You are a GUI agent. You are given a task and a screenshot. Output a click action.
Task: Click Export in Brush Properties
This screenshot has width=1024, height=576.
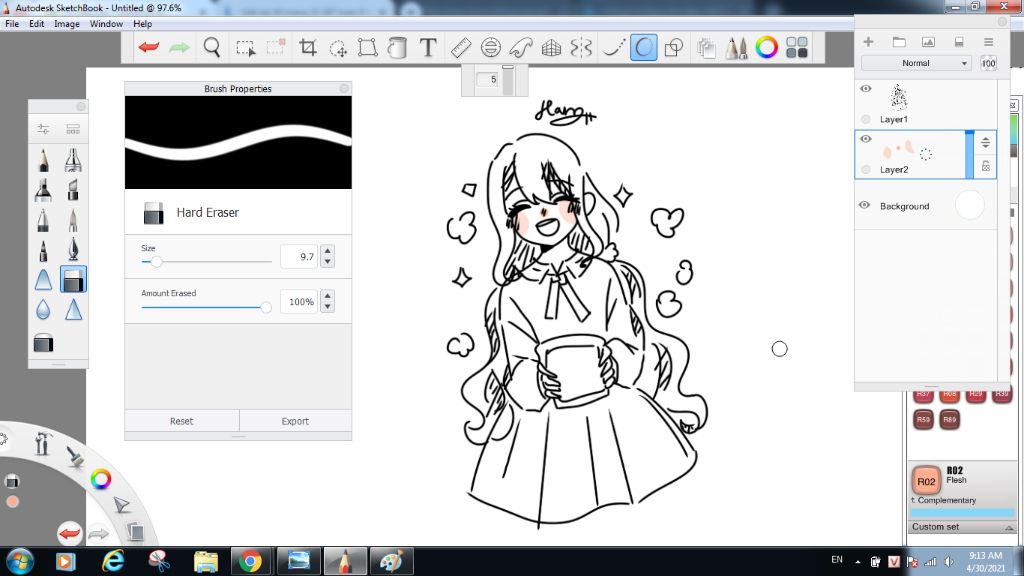coord(295,421)
